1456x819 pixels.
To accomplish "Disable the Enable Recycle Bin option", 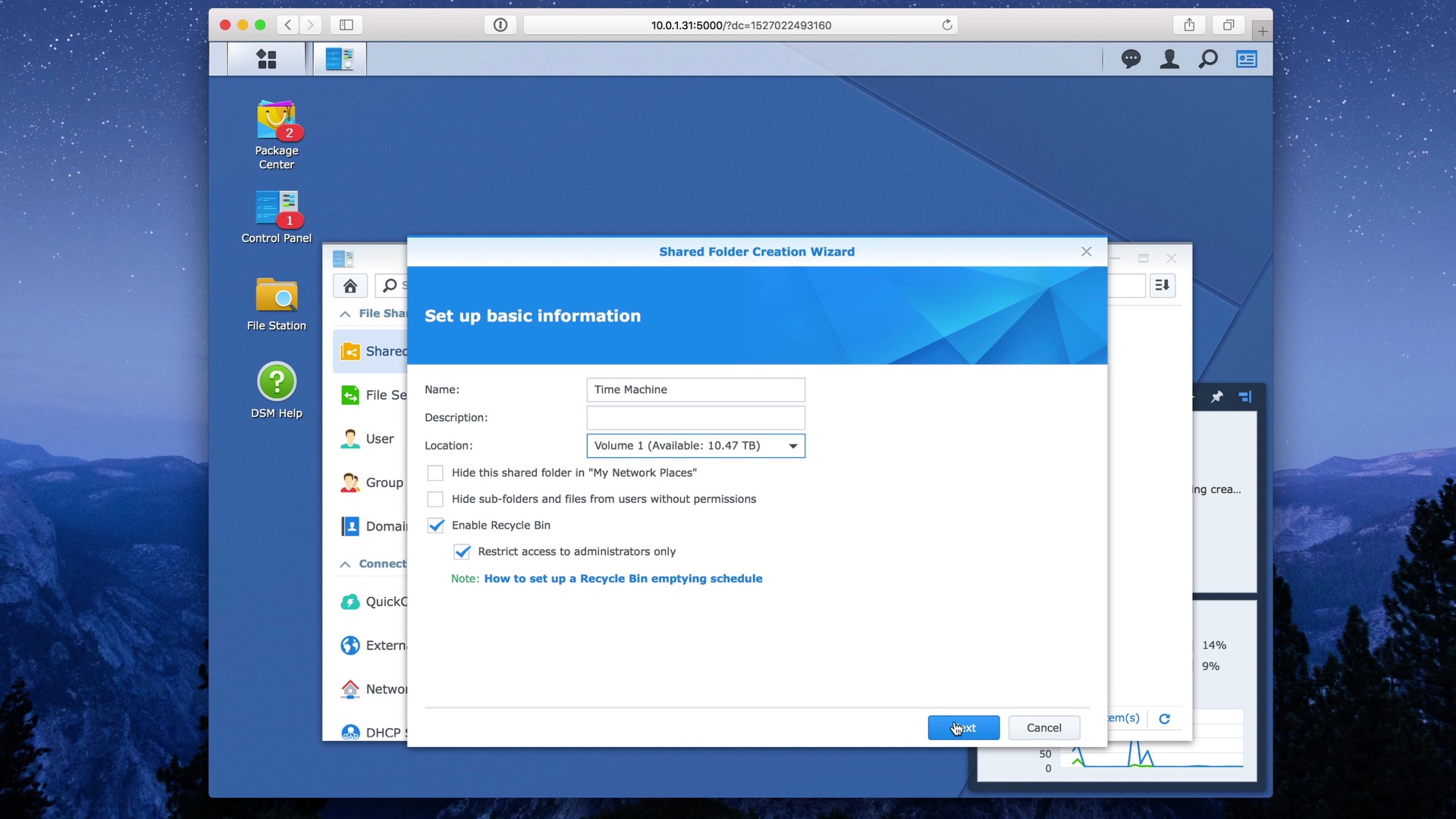I will point(436,525).
